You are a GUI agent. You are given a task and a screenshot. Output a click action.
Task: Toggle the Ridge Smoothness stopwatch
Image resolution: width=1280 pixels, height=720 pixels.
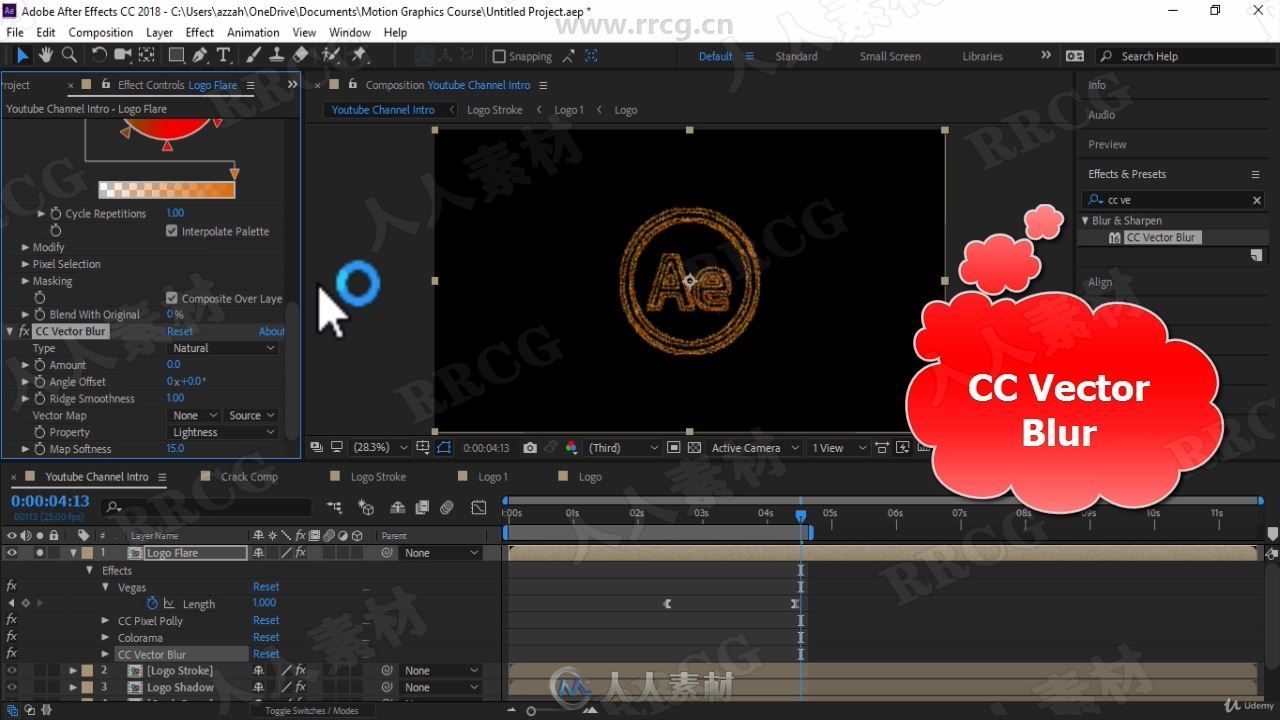[40, 398]
